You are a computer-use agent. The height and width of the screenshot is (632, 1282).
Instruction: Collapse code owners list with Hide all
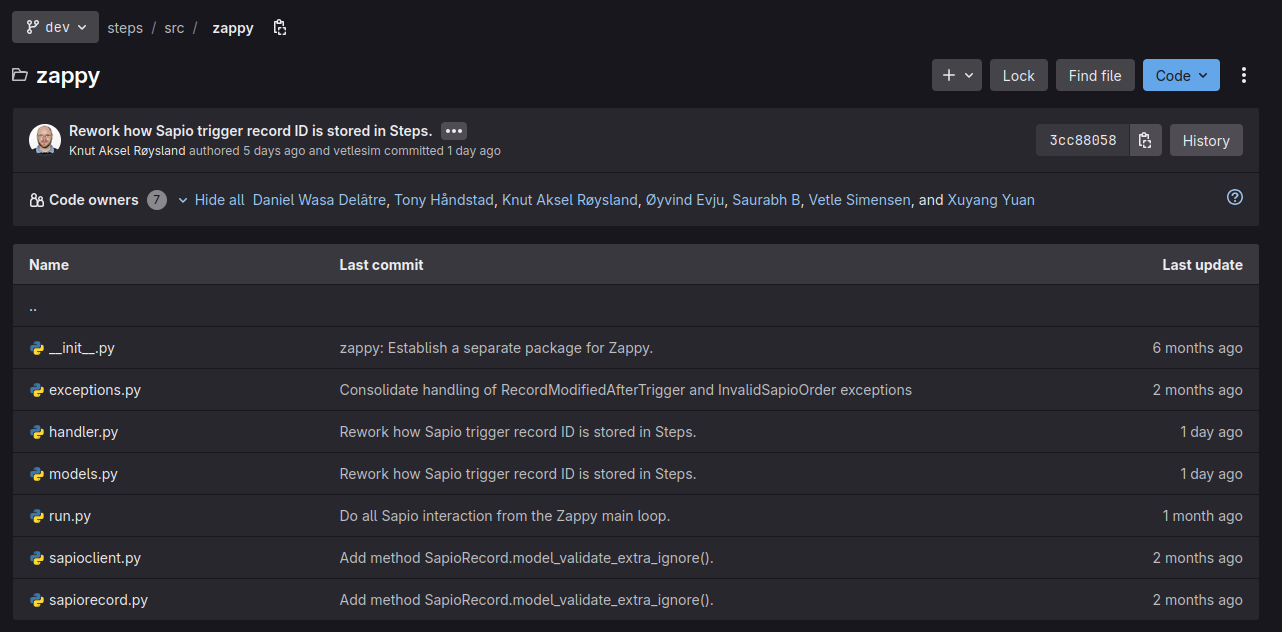click(211, 200)
